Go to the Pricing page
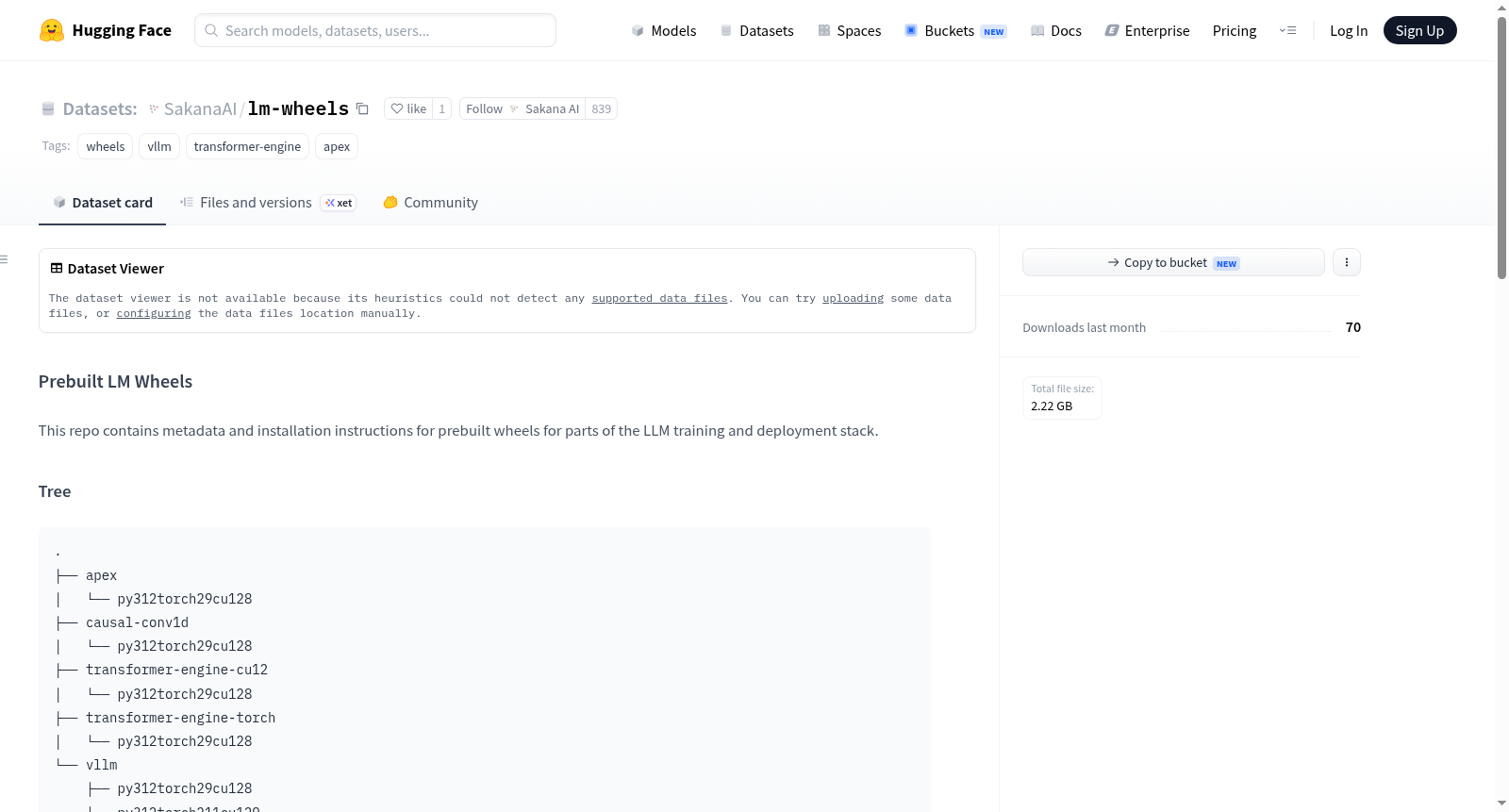 click(x=1235, y=30)
